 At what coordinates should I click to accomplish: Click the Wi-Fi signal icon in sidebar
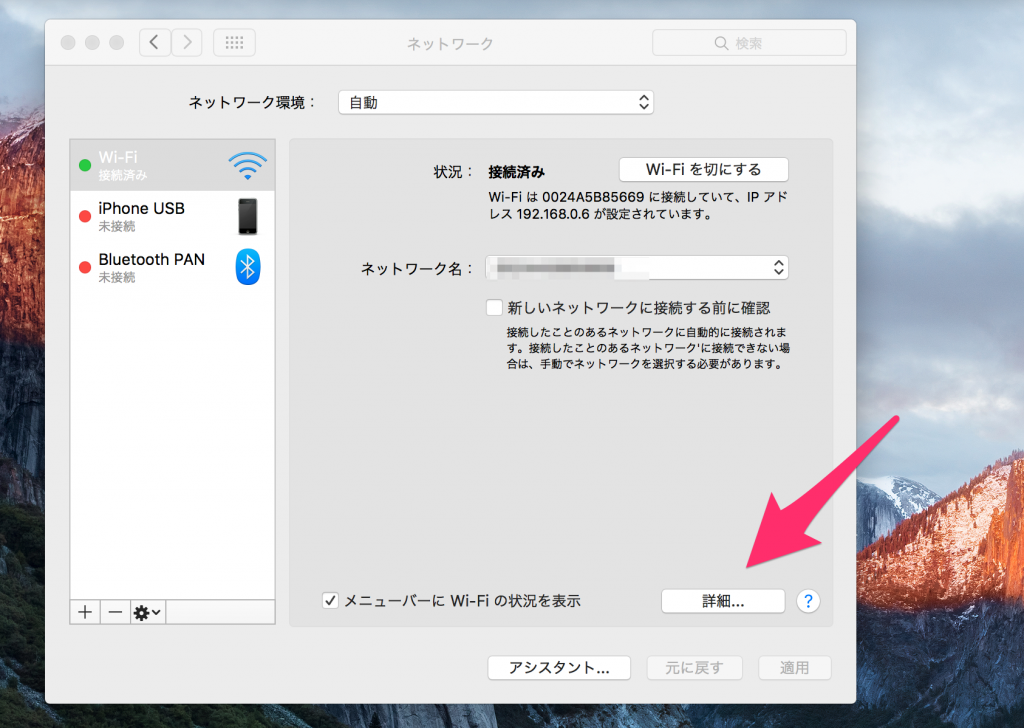click(x=248, y=165)
